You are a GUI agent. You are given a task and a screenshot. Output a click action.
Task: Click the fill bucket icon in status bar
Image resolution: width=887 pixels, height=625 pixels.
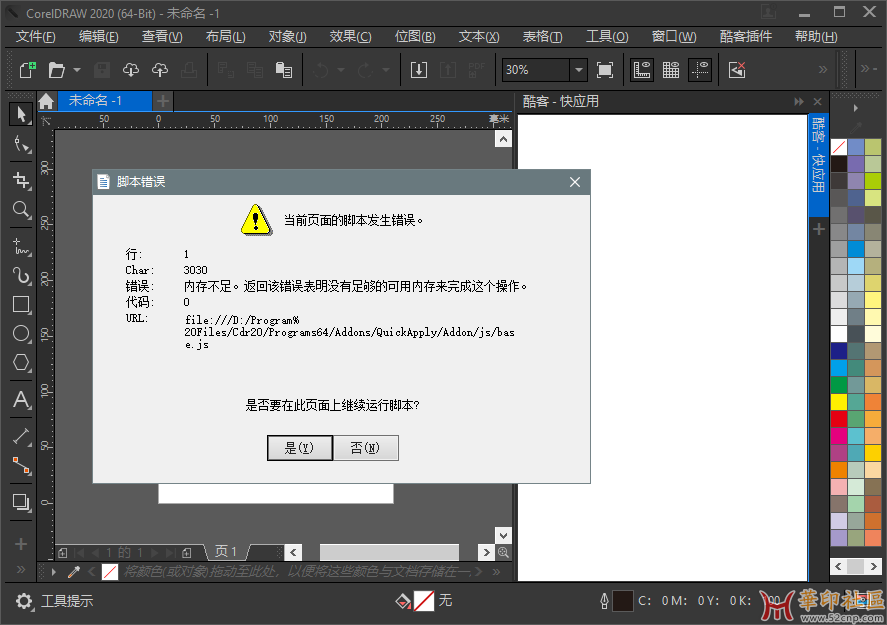click(403, 601)
